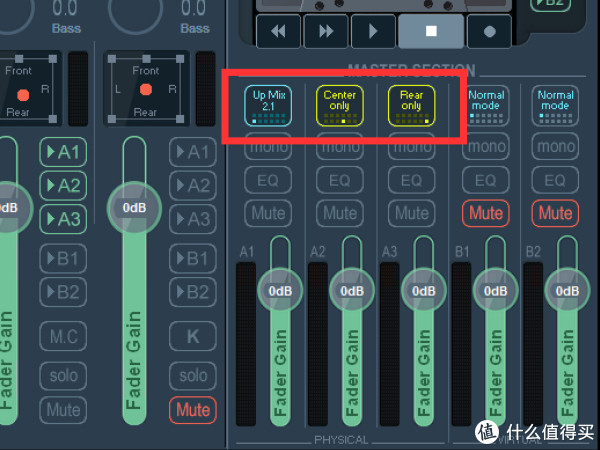Start playback with the cassette play button
Image resolution: width=600 pixels, height=450 pixels.
pyautogui.click(x=374, y=31)
